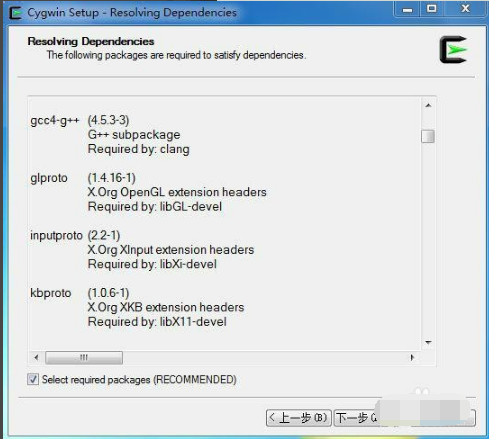Click 'Required by: libX11-devel' line
Viewport: 489px width, 439px height.
(x=157, y=322)
